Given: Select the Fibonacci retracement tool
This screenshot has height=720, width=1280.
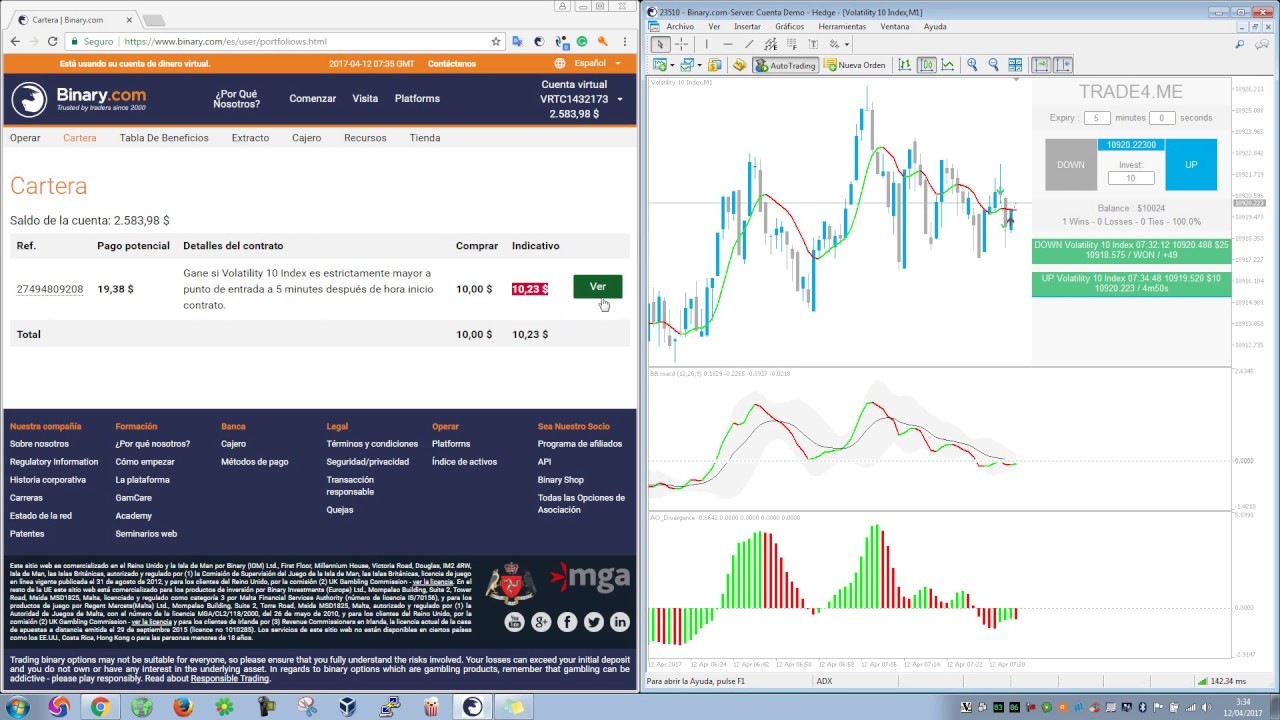Looking at the screenshot, I should (791, 44).
